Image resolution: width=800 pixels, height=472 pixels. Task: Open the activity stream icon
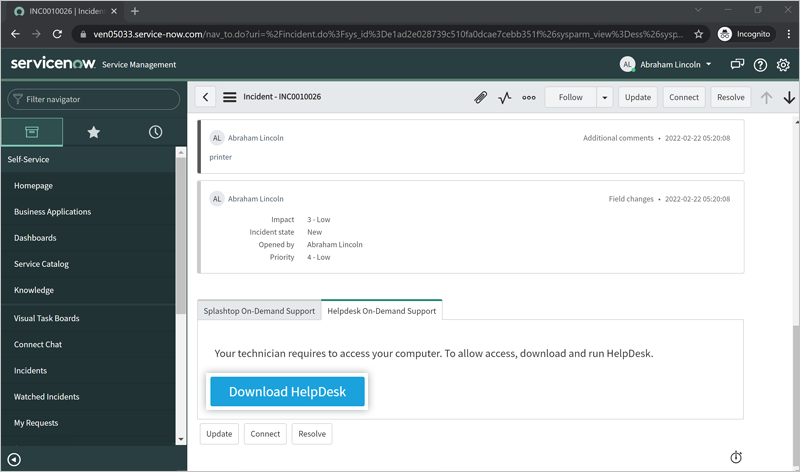505,97
